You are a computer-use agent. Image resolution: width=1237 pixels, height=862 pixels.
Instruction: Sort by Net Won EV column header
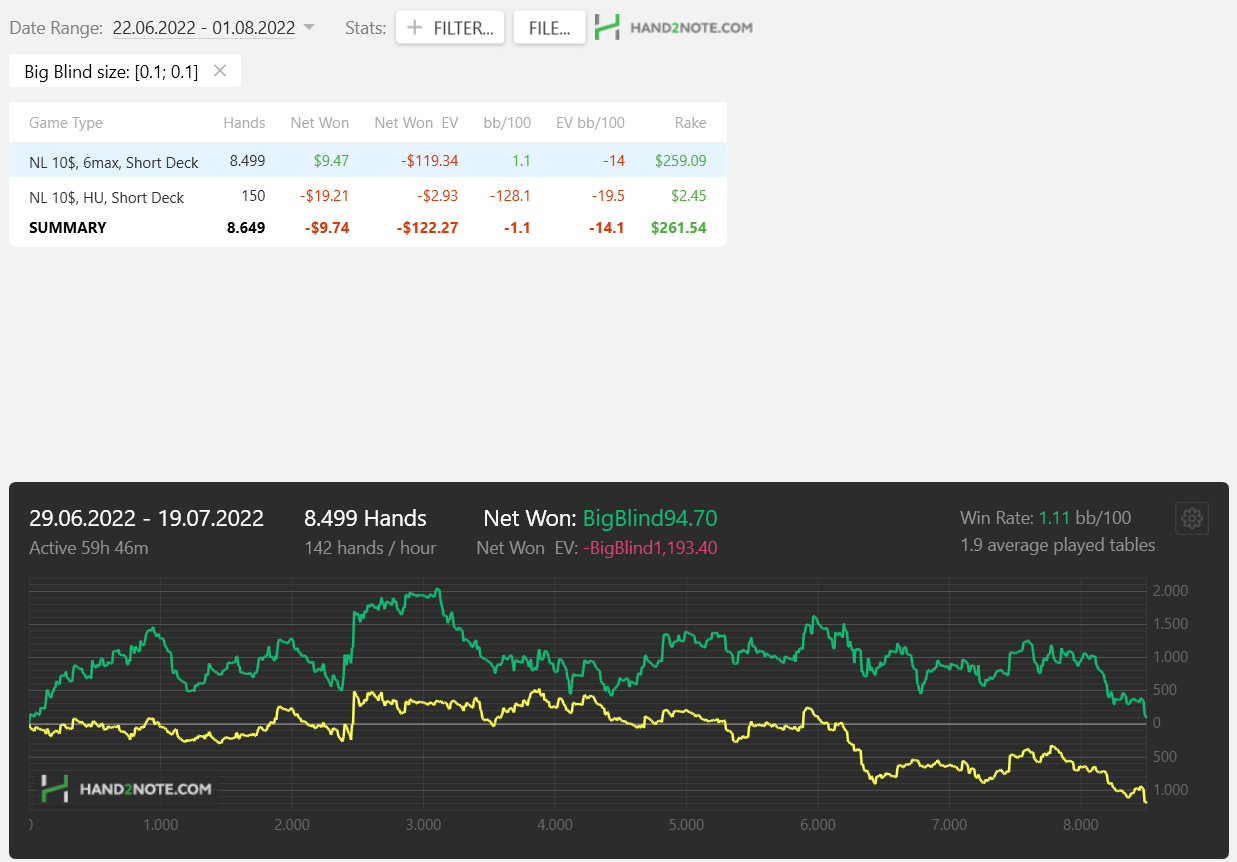coord(416,123)
